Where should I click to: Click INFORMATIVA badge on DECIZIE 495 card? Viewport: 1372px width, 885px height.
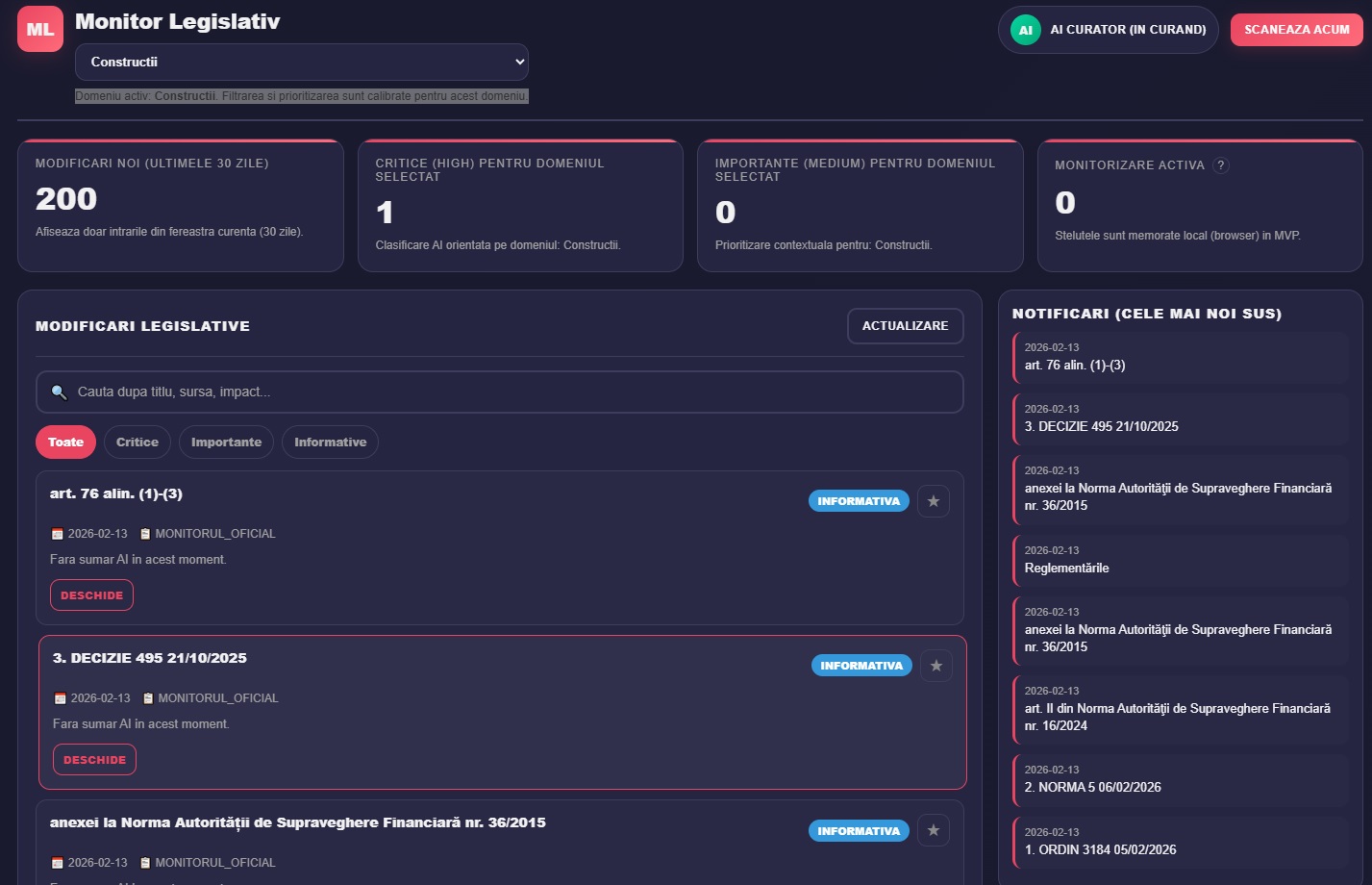tap(861, 666)
